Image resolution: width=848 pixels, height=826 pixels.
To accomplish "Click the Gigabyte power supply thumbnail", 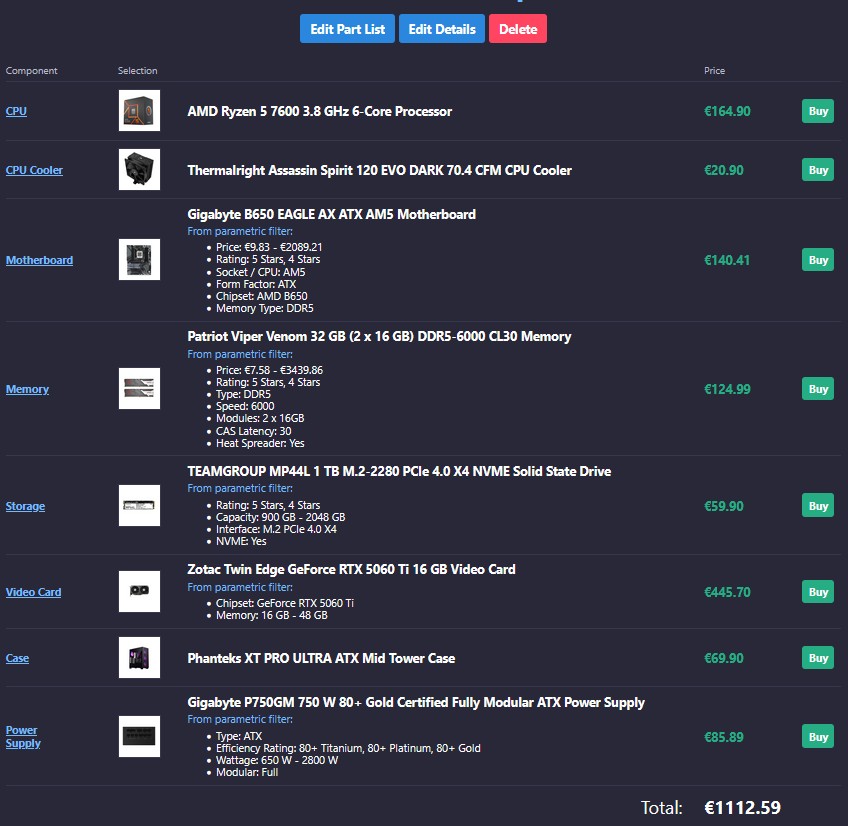I will click(140, 736).
